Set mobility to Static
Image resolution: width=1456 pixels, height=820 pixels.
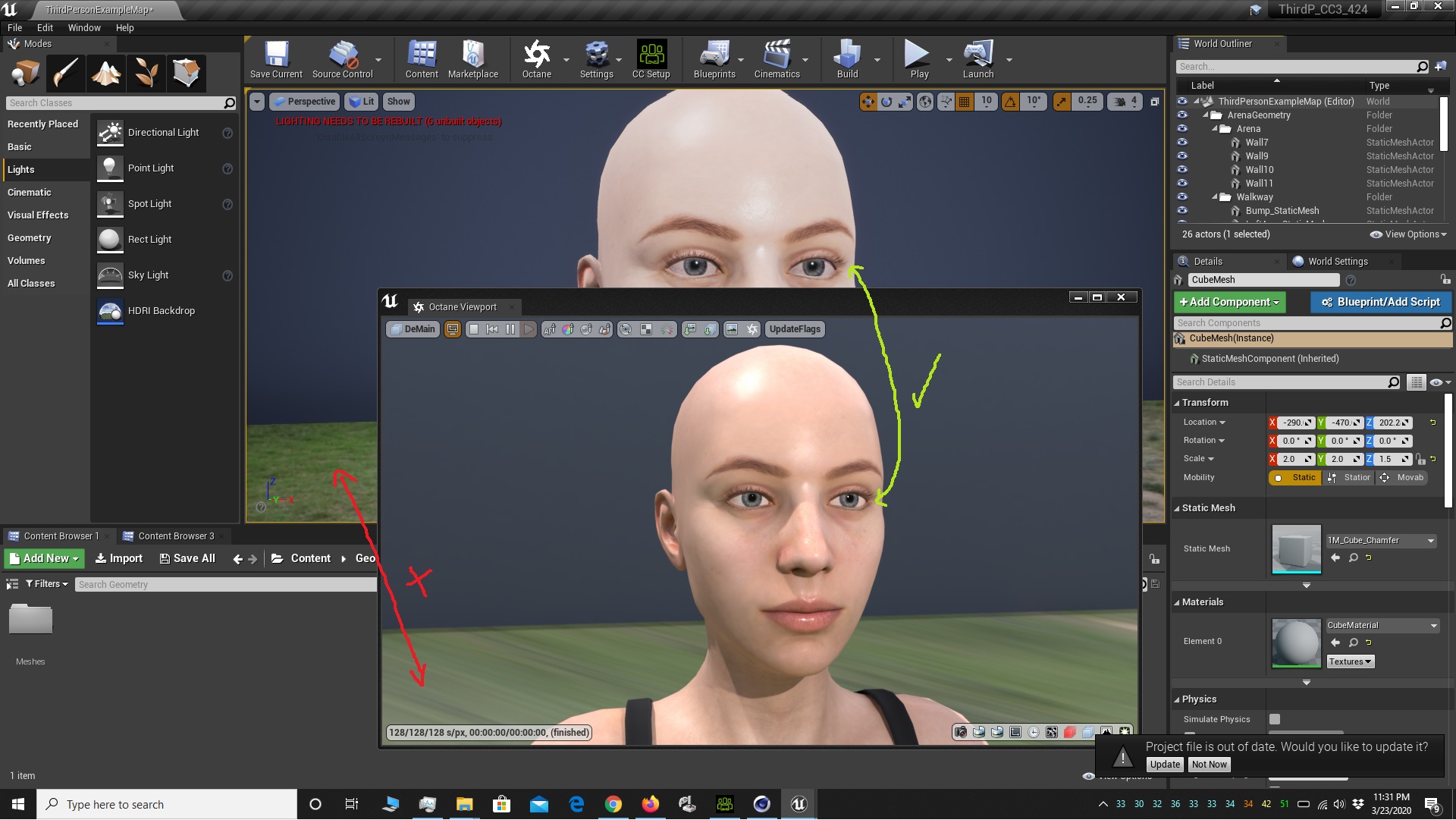tap(1295, 478)
